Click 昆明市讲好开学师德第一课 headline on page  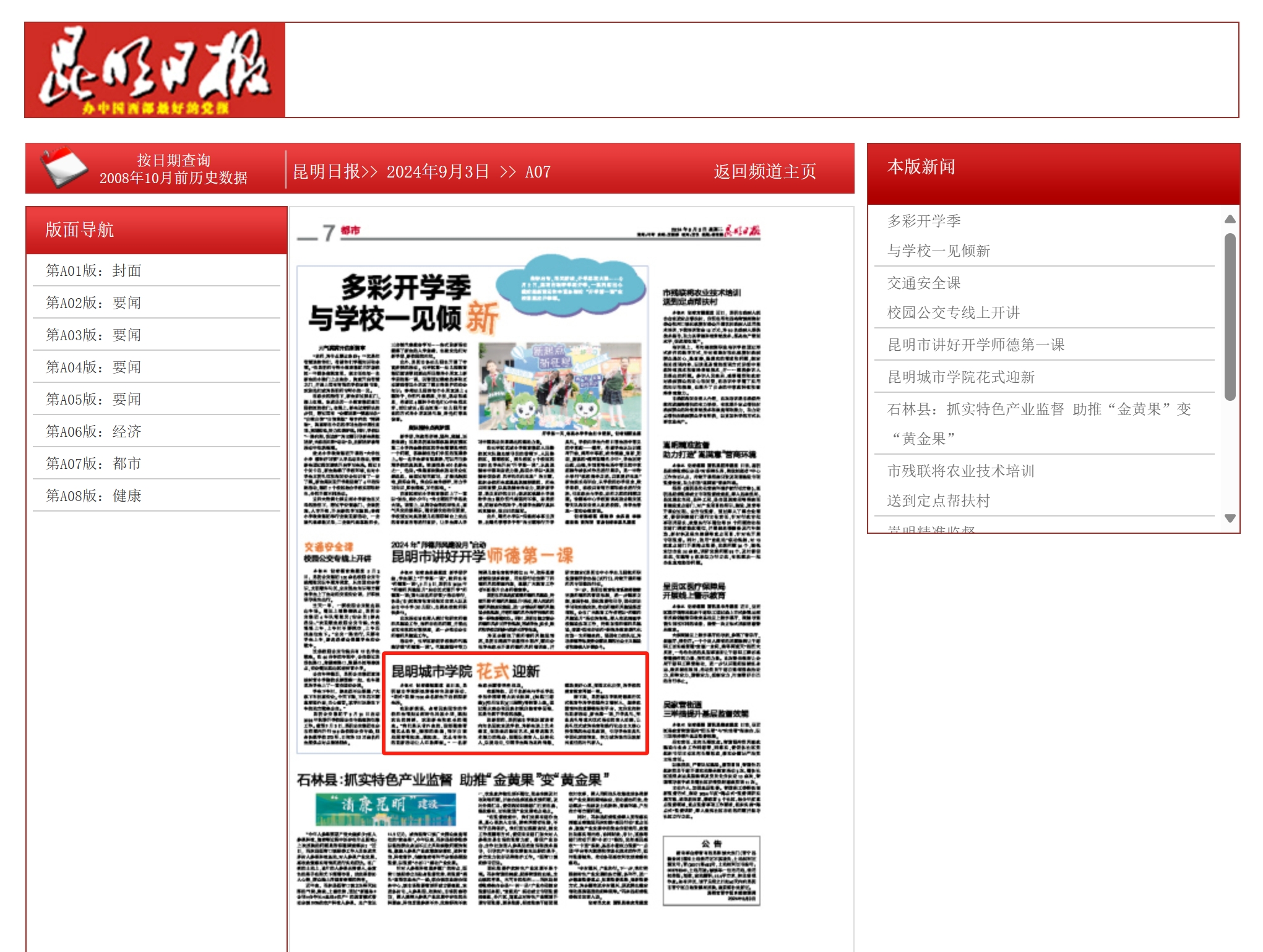(482, 551)
